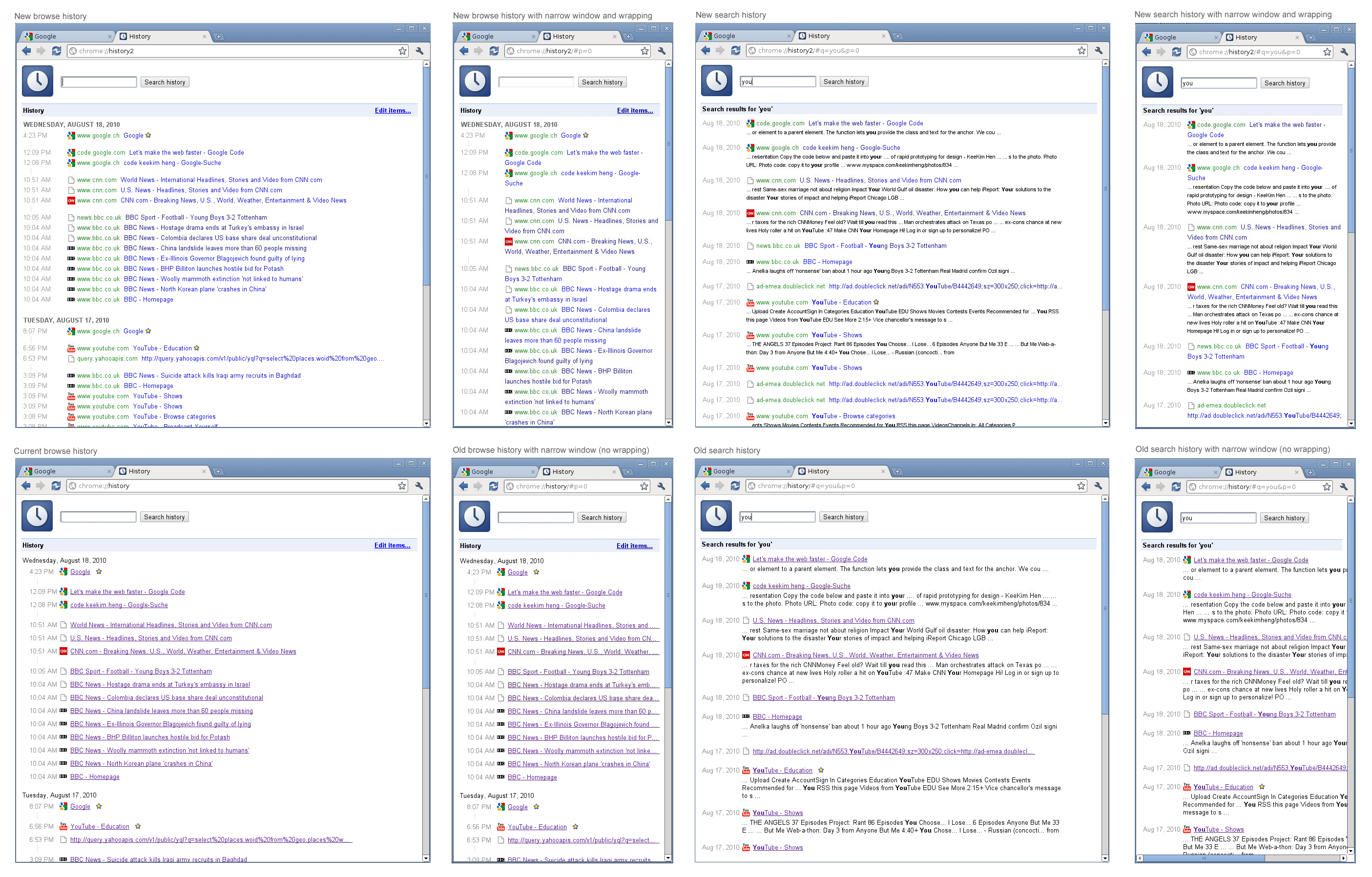
Task: Vertical scrollbar in 'New browse history' window
Action: point(426,244)
